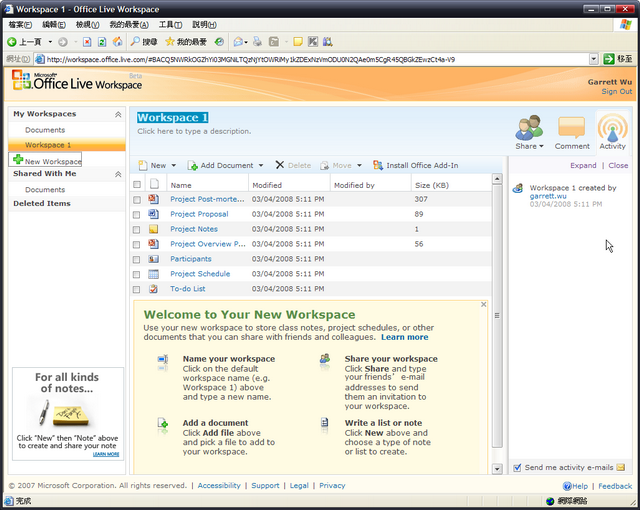
Task: Click the To-do List icon
Action: (x=153, y=288)
